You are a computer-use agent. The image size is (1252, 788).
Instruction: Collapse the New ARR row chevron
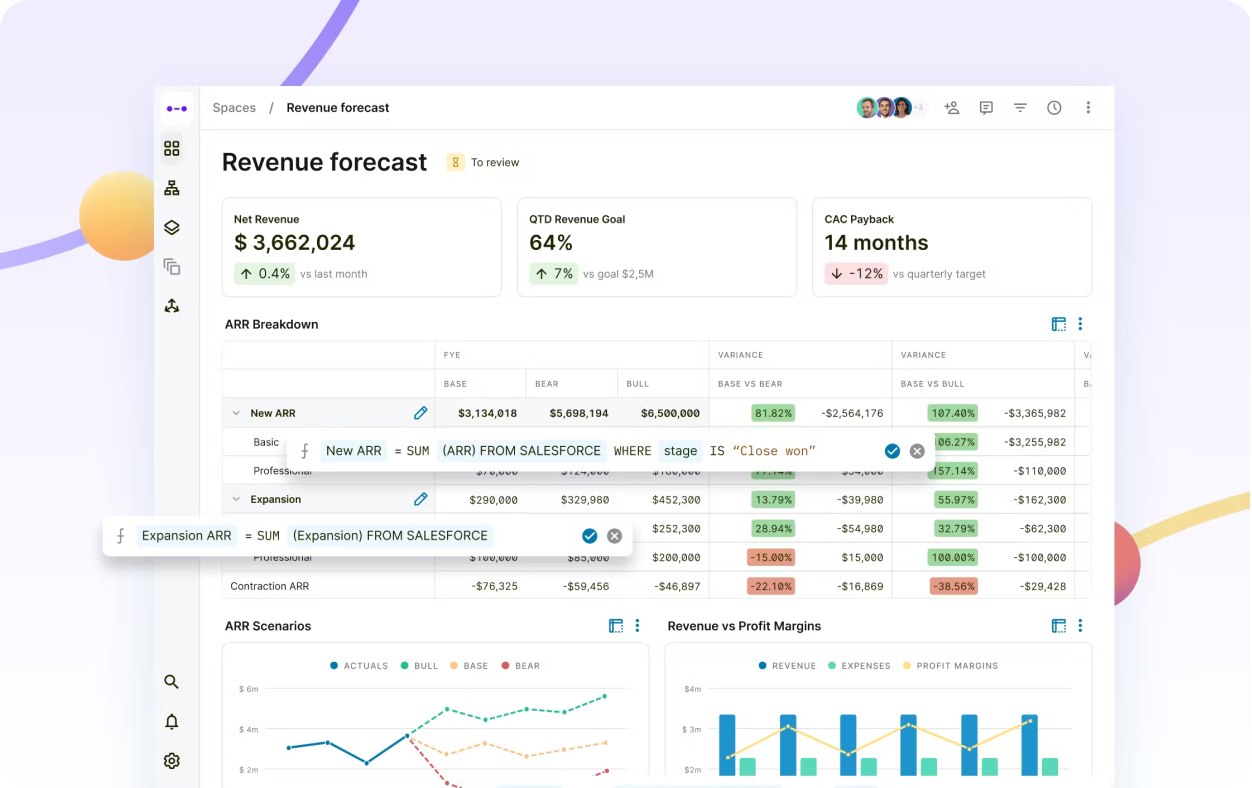[x=237, y=413]
